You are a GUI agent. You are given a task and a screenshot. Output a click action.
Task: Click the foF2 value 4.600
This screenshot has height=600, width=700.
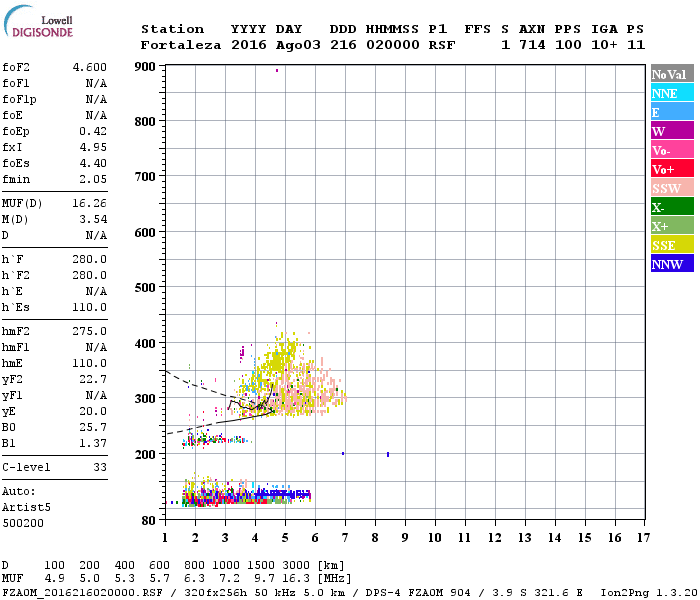[90, 67]
